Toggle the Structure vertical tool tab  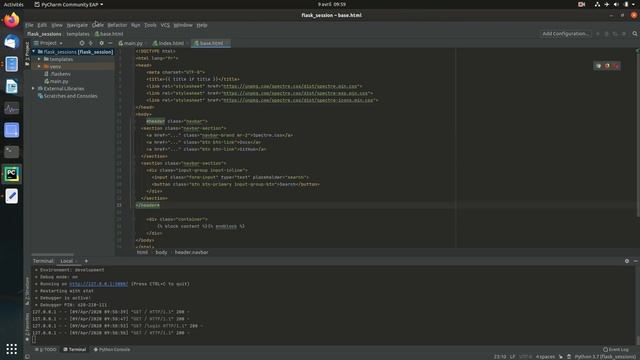coord(27,291)
